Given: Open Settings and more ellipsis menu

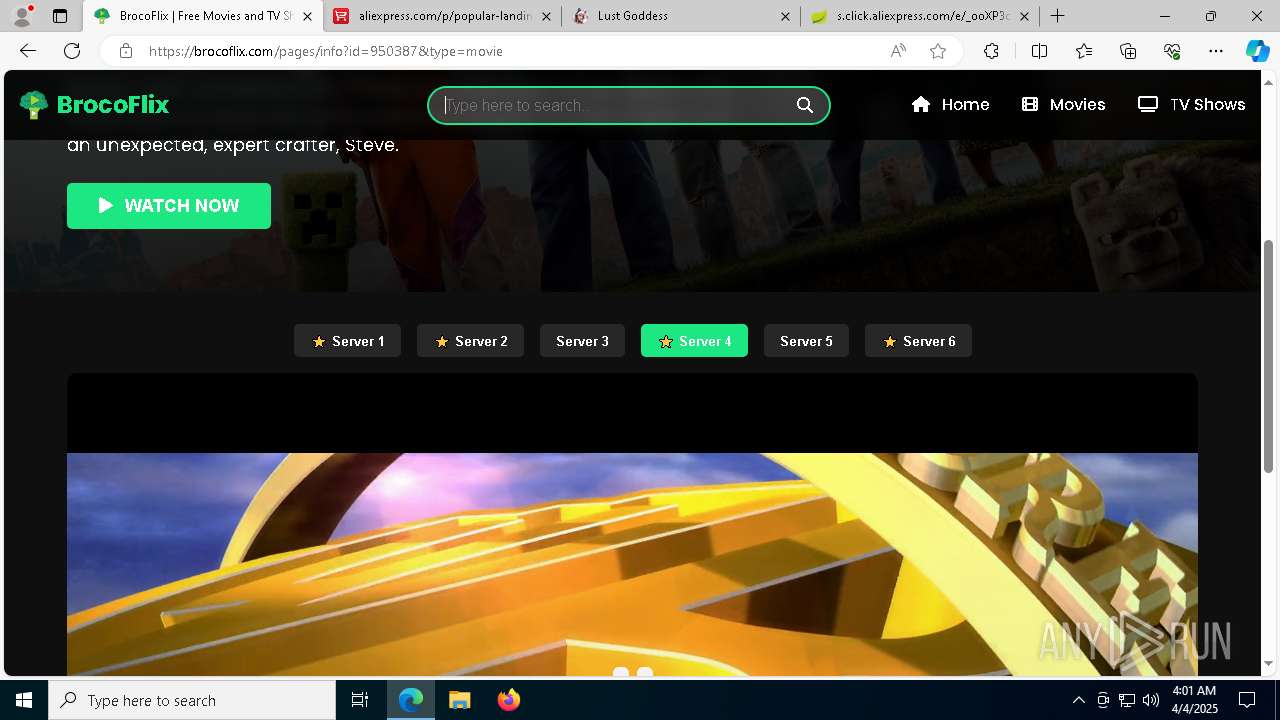Looking at the screenshot, I should coord(1216,51).
